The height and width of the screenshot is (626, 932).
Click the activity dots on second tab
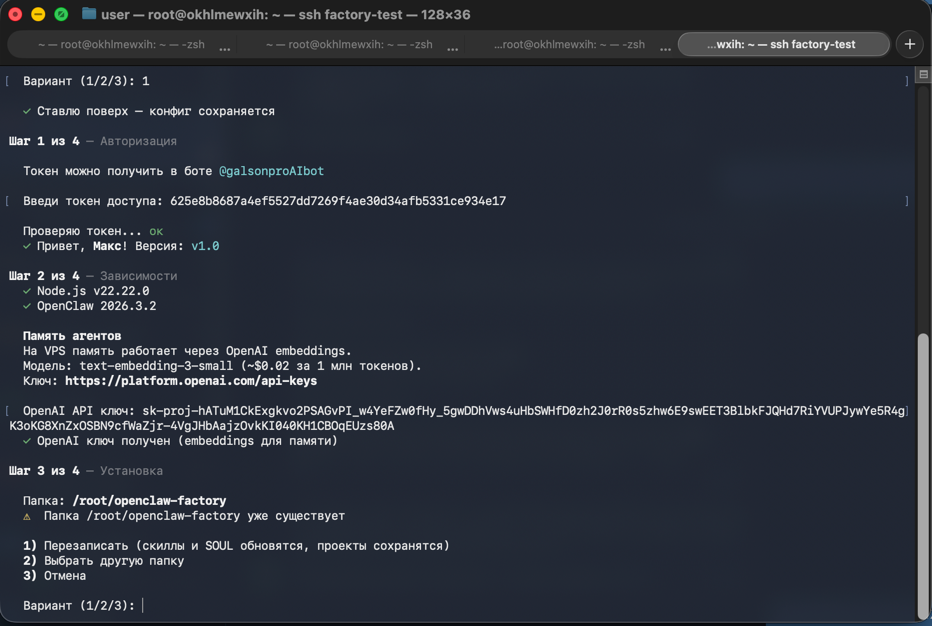coord(453,49)
